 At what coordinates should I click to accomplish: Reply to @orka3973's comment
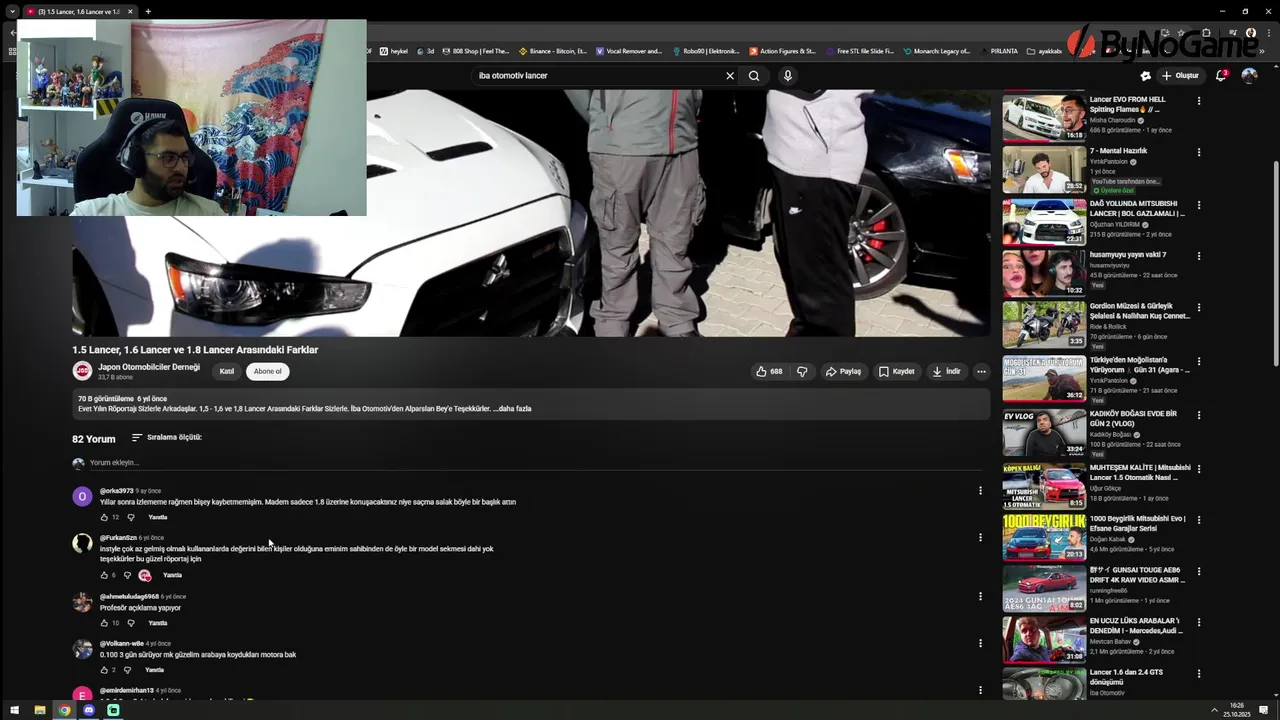click(x=157, y=517)
